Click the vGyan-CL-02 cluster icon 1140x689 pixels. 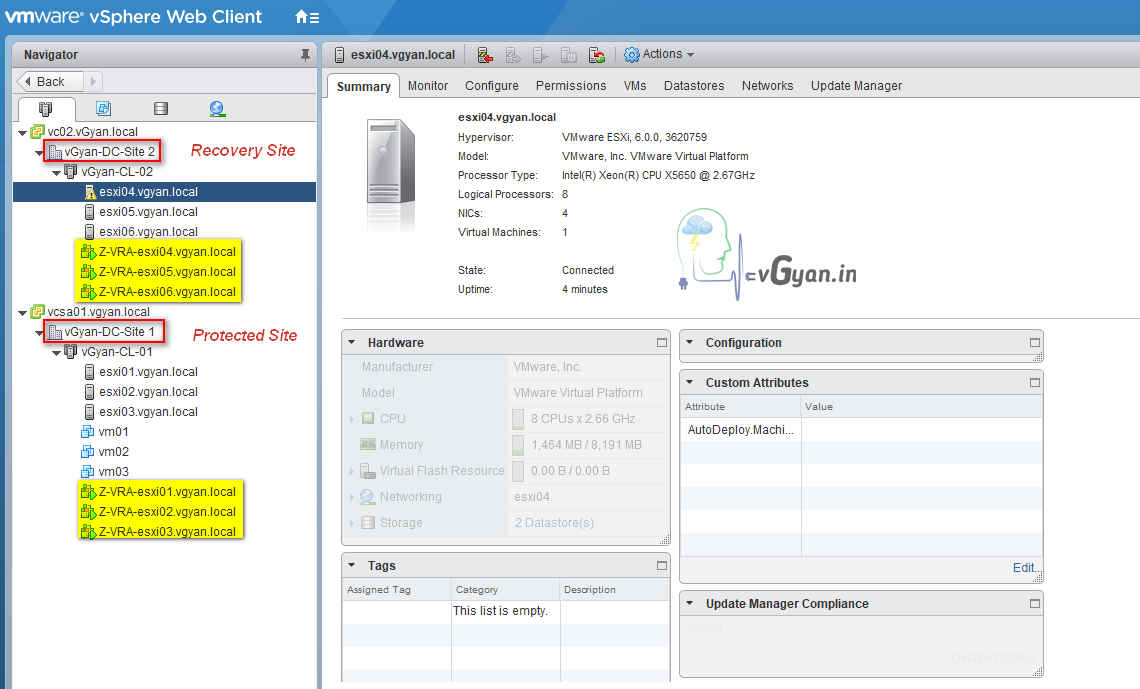pyautogui.click(x=71, y=172)
